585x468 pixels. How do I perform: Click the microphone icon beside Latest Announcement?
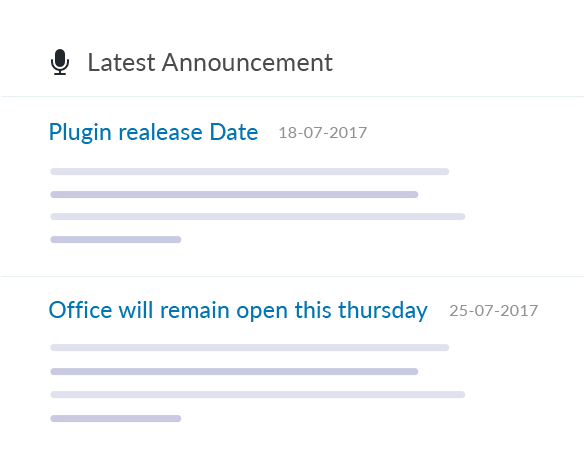coord(60,62)
